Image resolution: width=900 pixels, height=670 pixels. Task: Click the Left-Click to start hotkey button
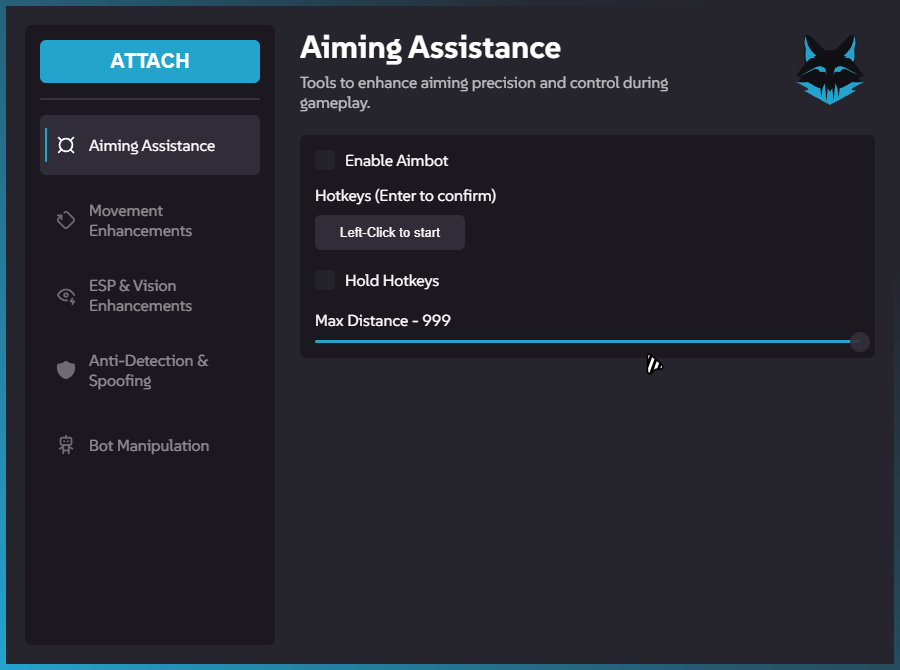click(390, 233)
